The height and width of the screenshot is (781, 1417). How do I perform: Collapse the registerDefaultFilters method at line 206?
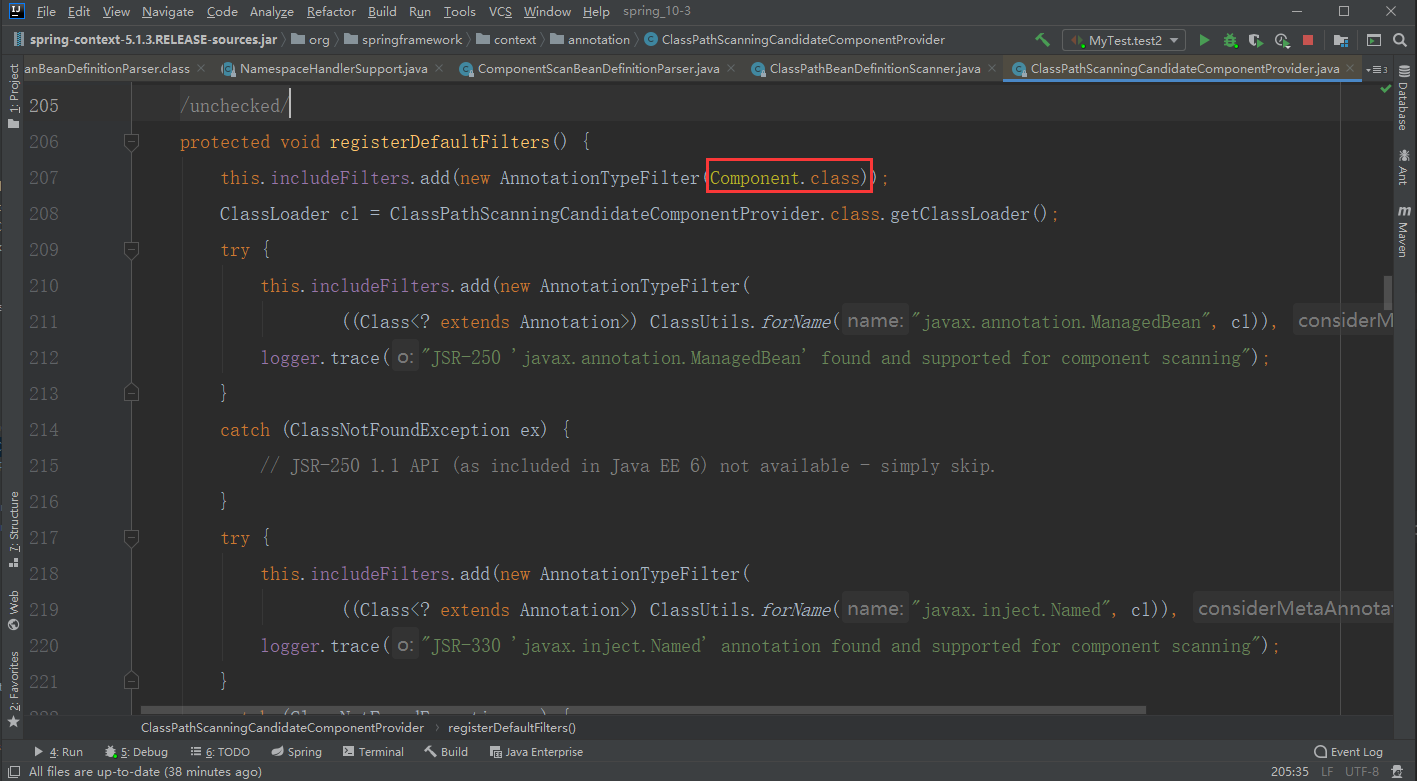coord(131,142)
